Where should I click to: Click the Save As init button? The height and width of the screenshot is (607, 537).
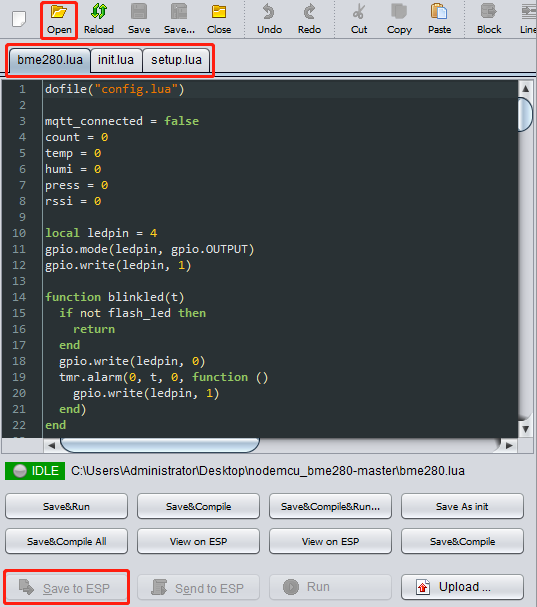point(462,506)
